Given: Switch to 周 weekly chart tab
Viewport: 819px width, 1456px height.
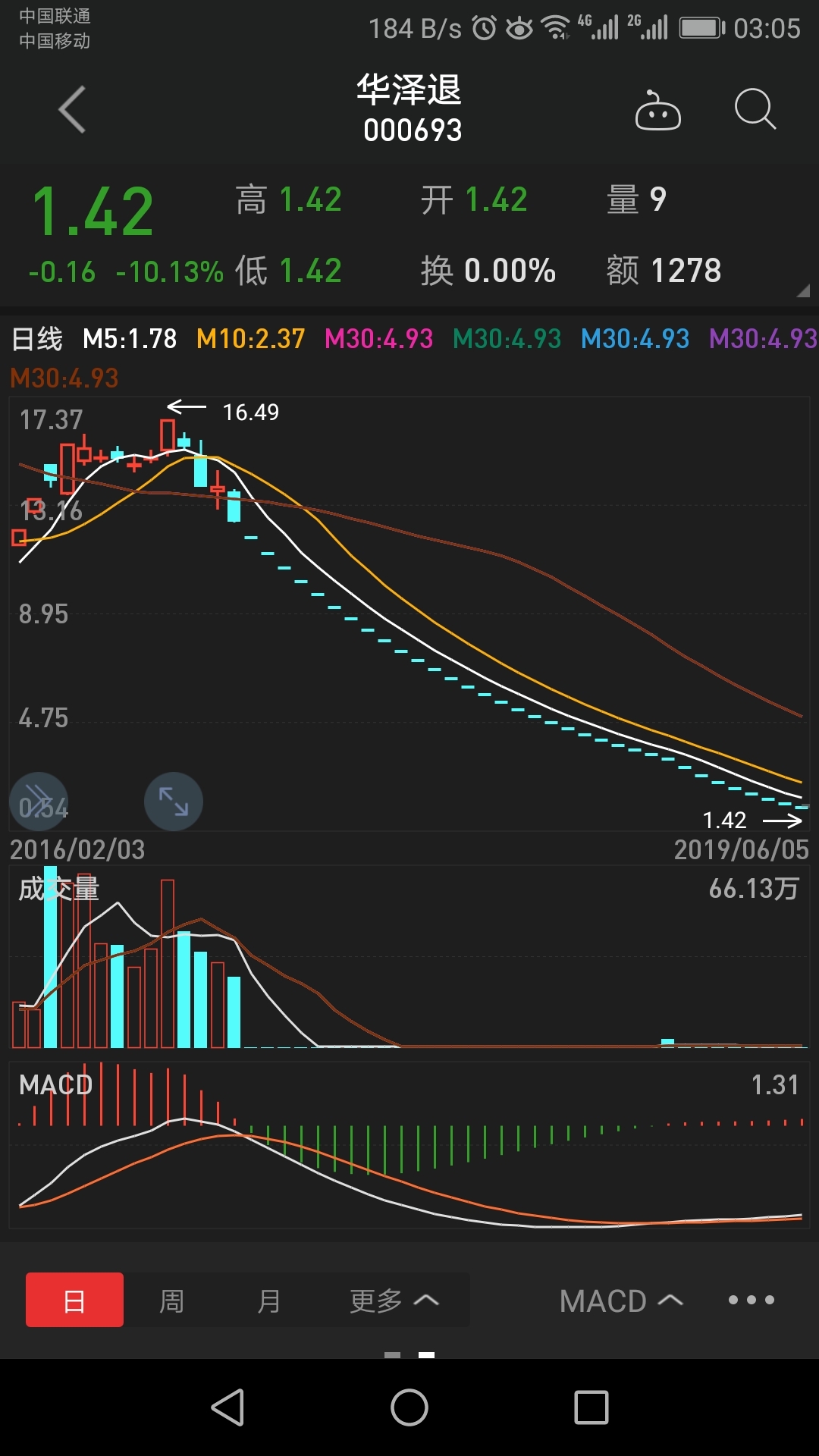Looking at the screenshot, I should 172,1301.
